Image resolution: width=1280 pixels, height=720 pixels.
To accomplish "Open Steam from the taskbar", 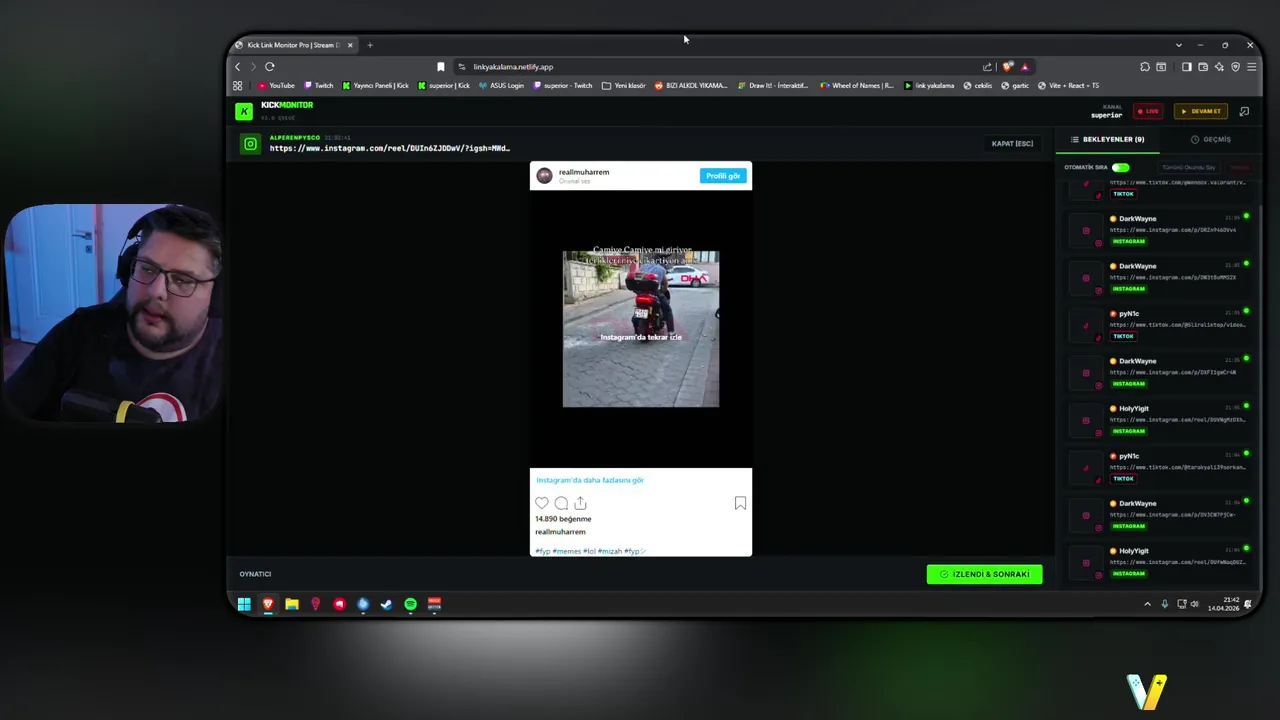I will pyautogui.click(x=387, y=604).
